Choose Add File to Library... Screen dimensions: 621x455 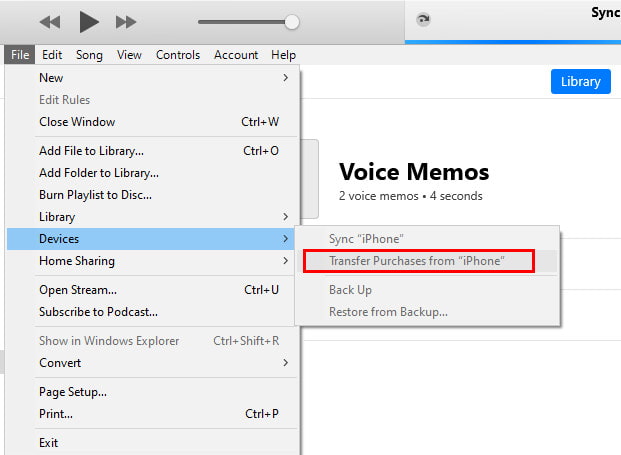(x=152, y=151)
